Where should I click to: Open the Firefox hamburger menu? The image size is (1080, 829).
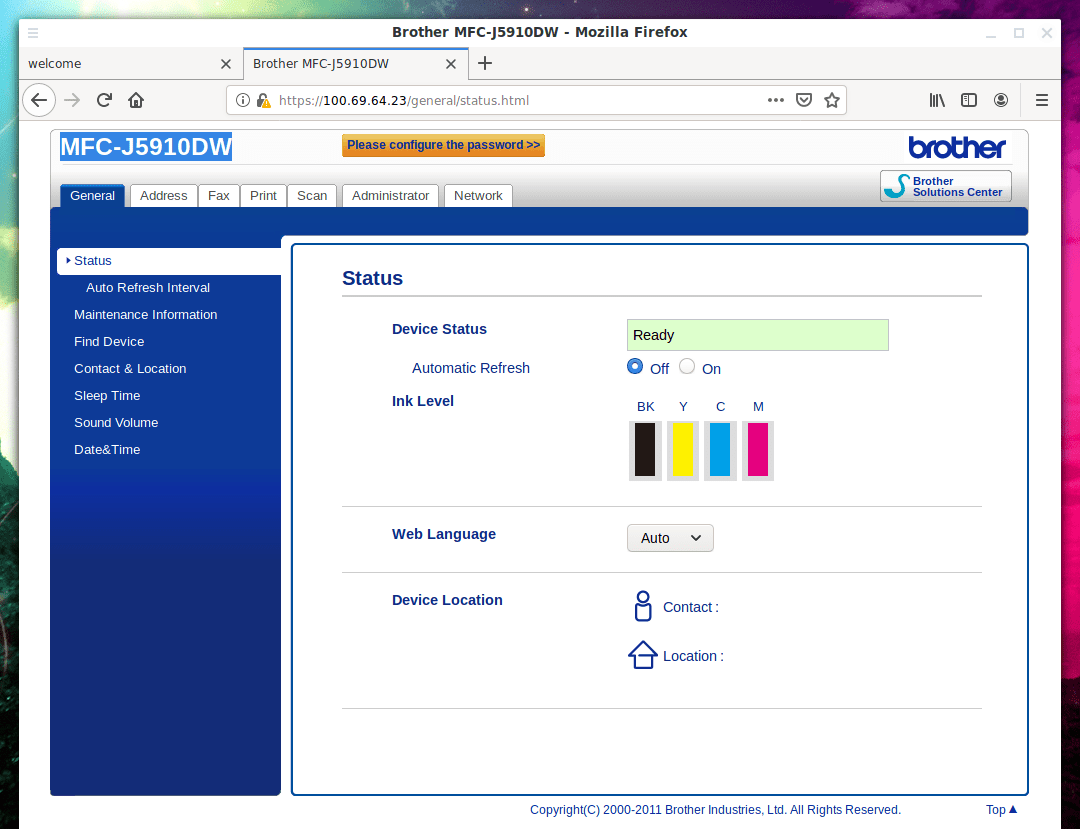coord(1041,100)
